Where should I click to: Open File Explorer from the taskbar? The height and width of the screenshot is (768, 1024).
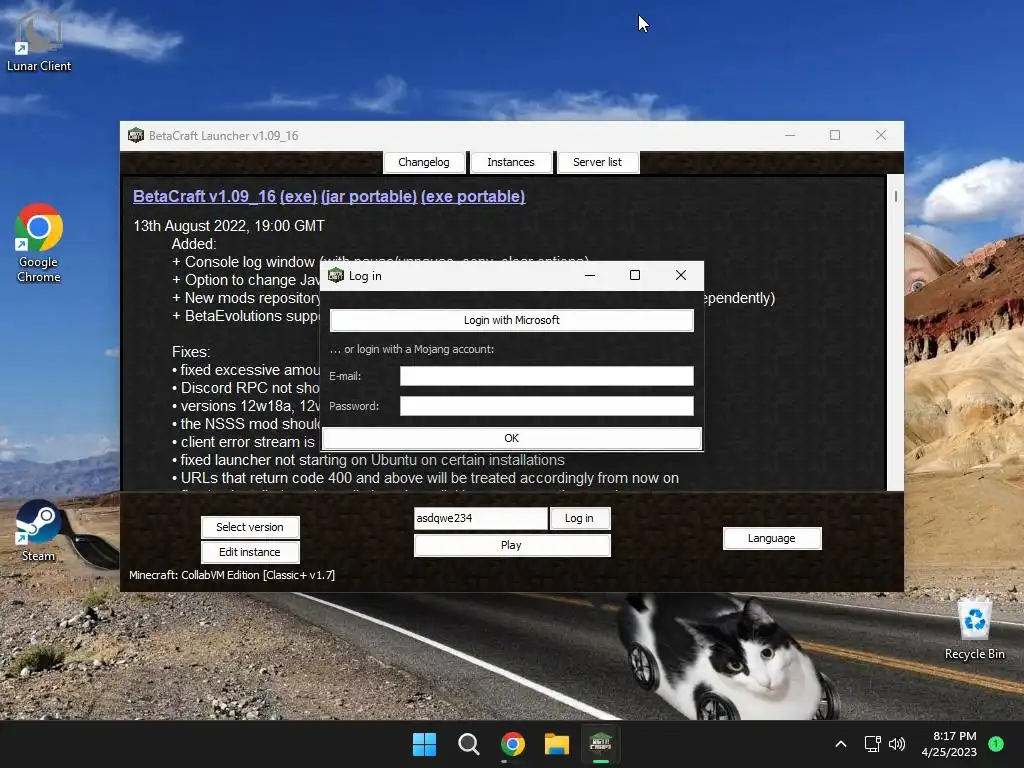(x=556, y=744)
